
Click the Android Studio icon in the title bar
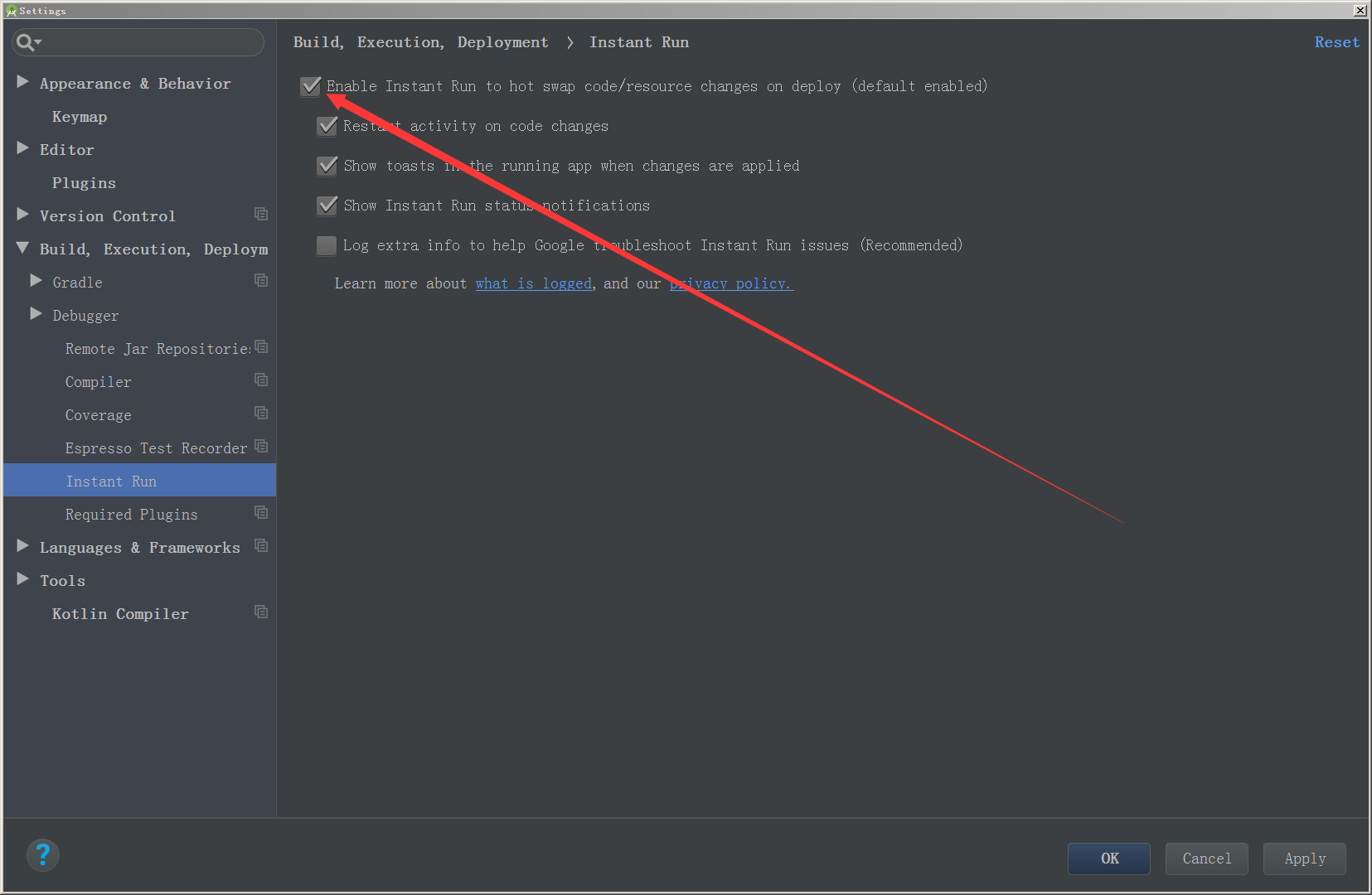pyautogui.click(x=11, y=11)
